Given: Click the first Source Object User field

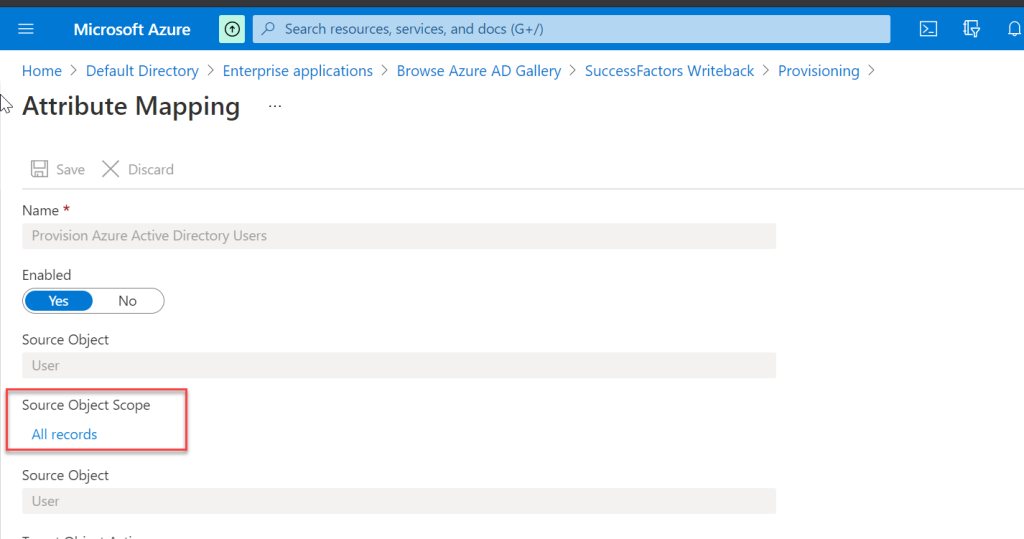Looking at the screenshot, I should tap(399, 365).
